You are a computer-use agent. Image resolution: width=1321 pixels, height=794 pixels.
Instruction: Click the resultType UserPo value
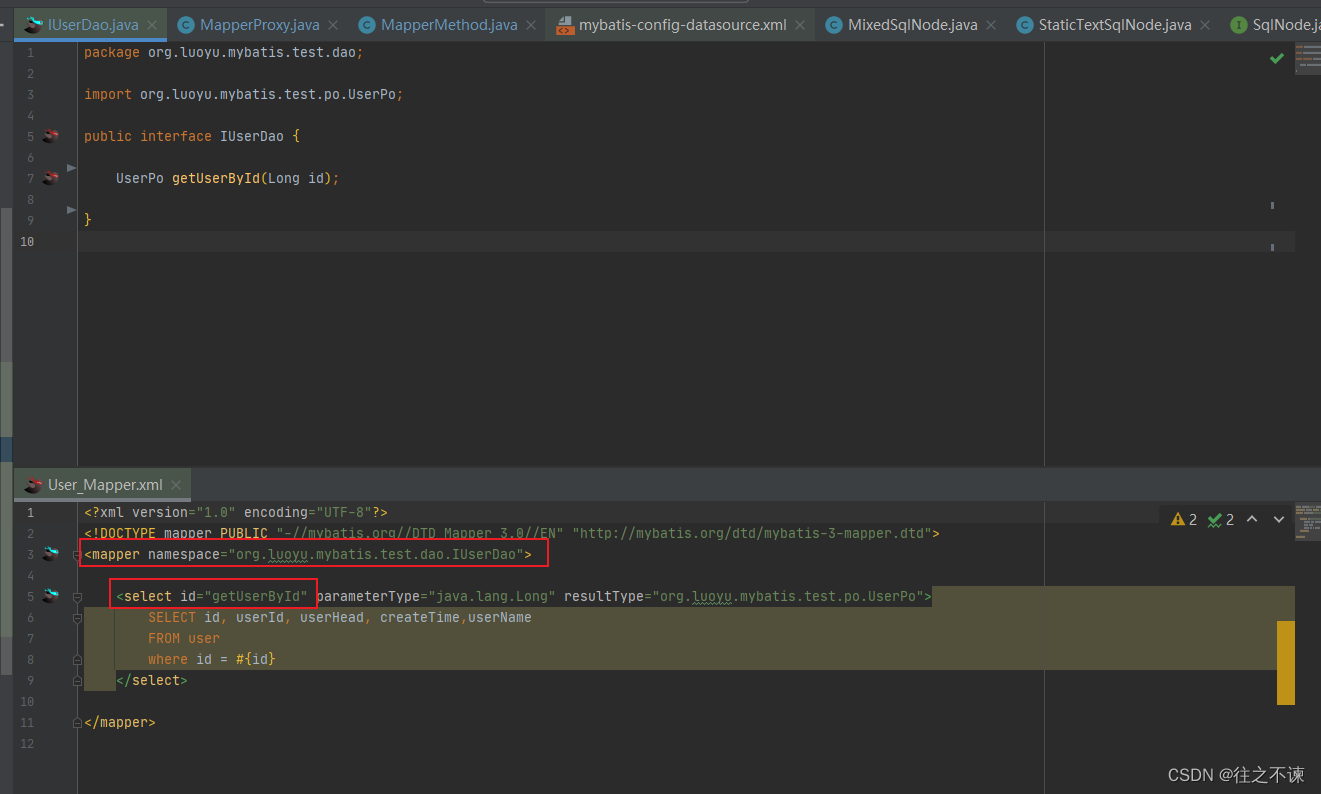pyautogui.click(x=788, y=596)
